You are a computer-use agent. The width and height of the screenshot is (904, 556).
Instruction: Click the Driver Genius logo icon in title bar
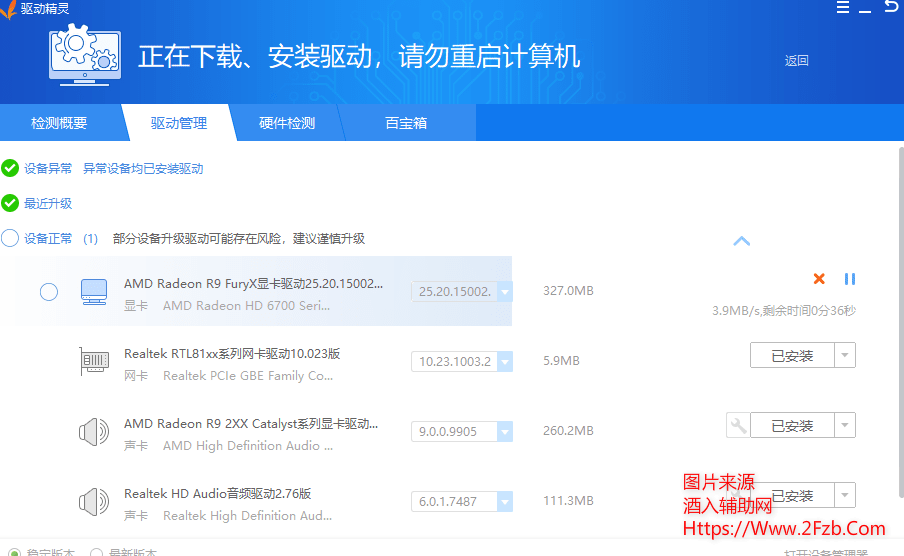click(8, 9)
